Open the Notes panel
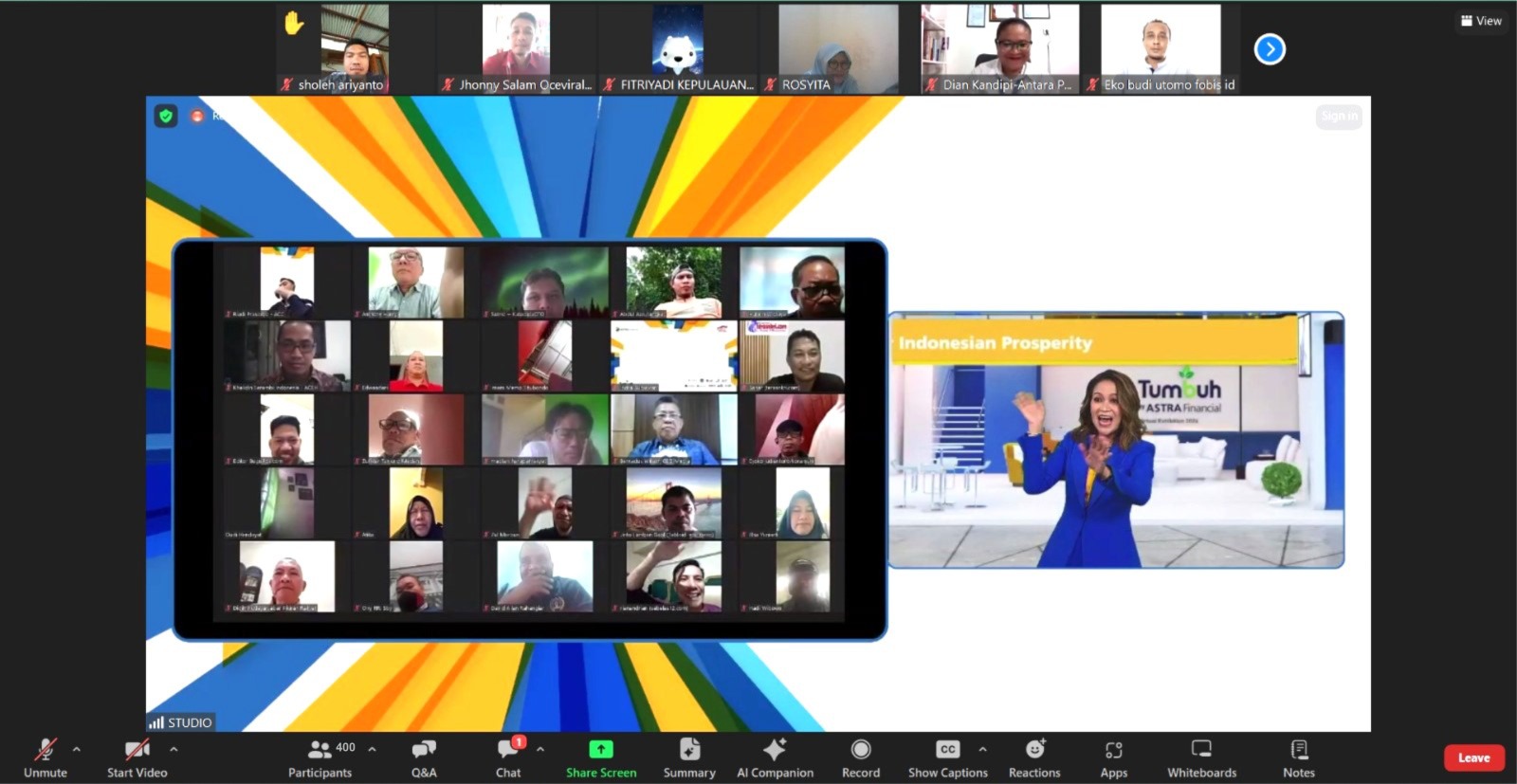This screenshot has width=1517, height=784. point(1299,757)
